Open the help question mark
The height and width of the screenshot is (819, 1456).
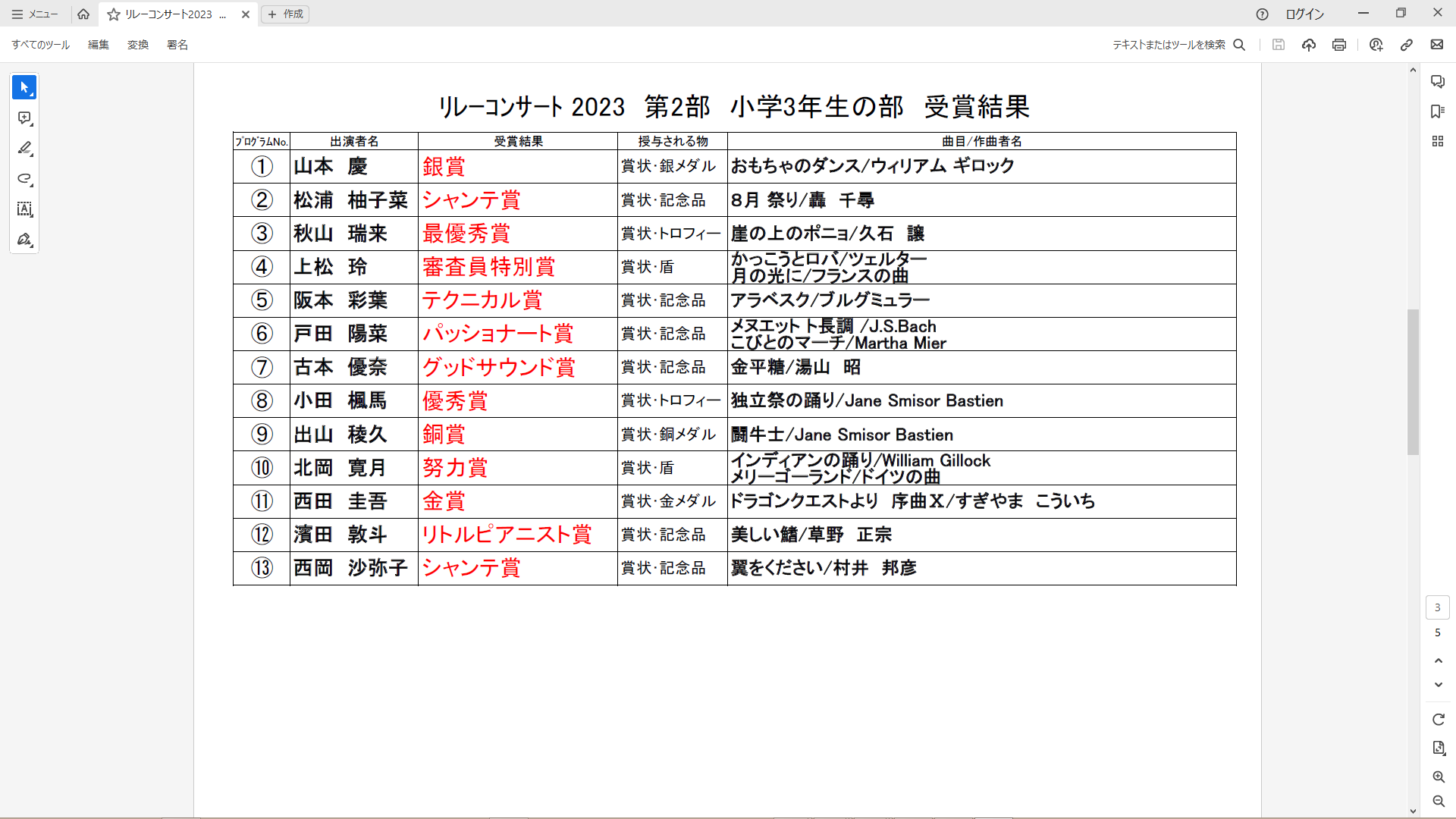point(1263,14)
